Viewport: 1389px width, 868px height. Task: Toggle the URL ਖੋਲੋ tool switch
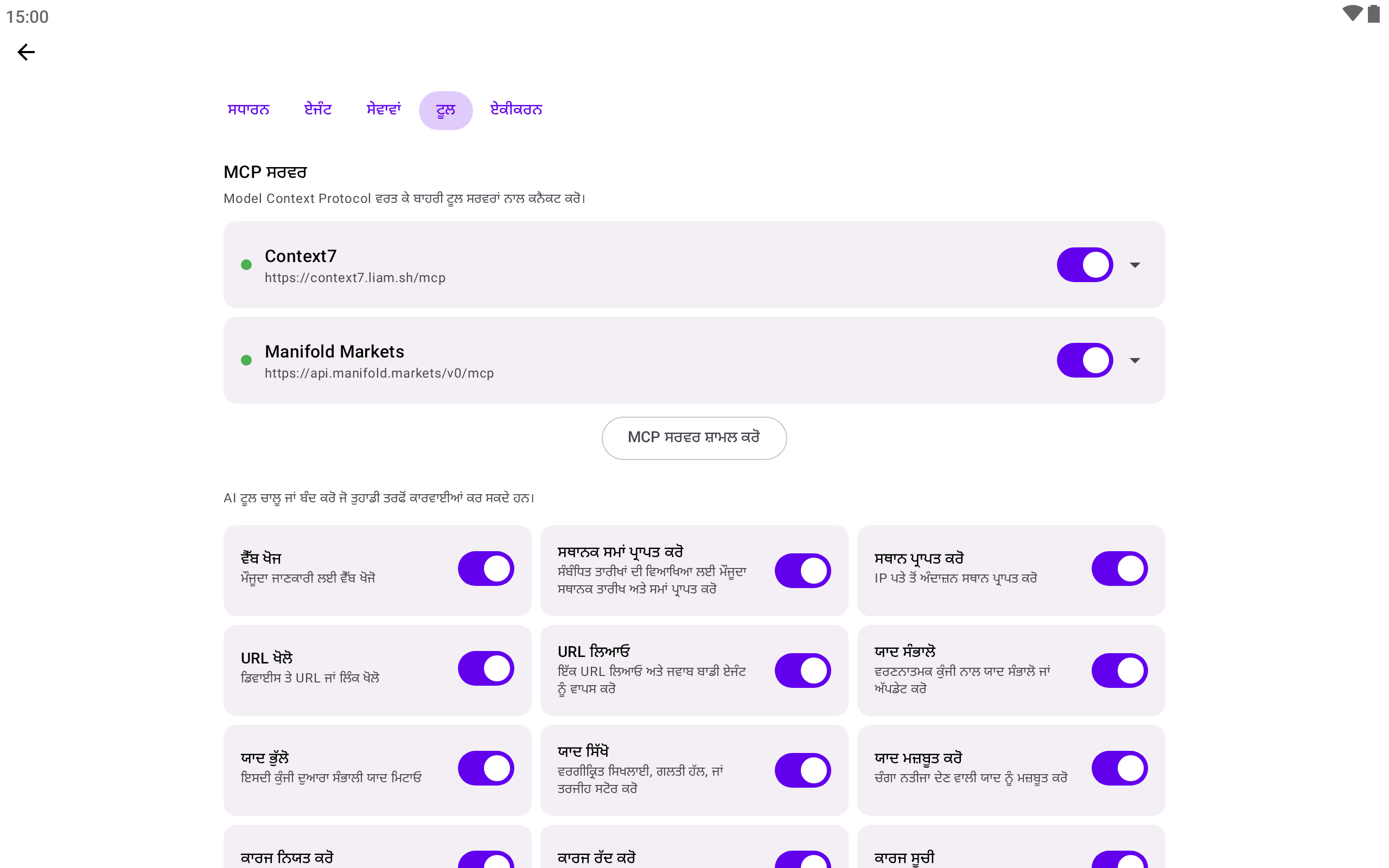point(486,668)
